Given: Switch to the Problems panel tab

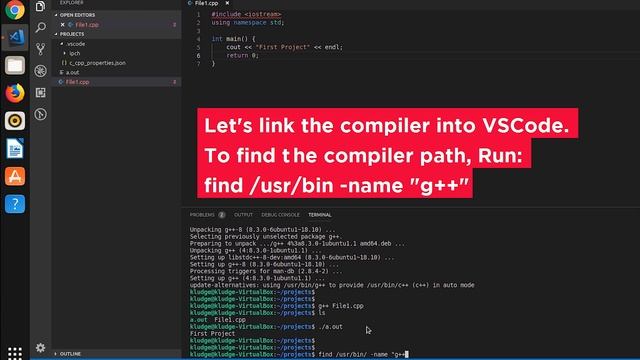Looking at the screenshot, I should [202, 215].
